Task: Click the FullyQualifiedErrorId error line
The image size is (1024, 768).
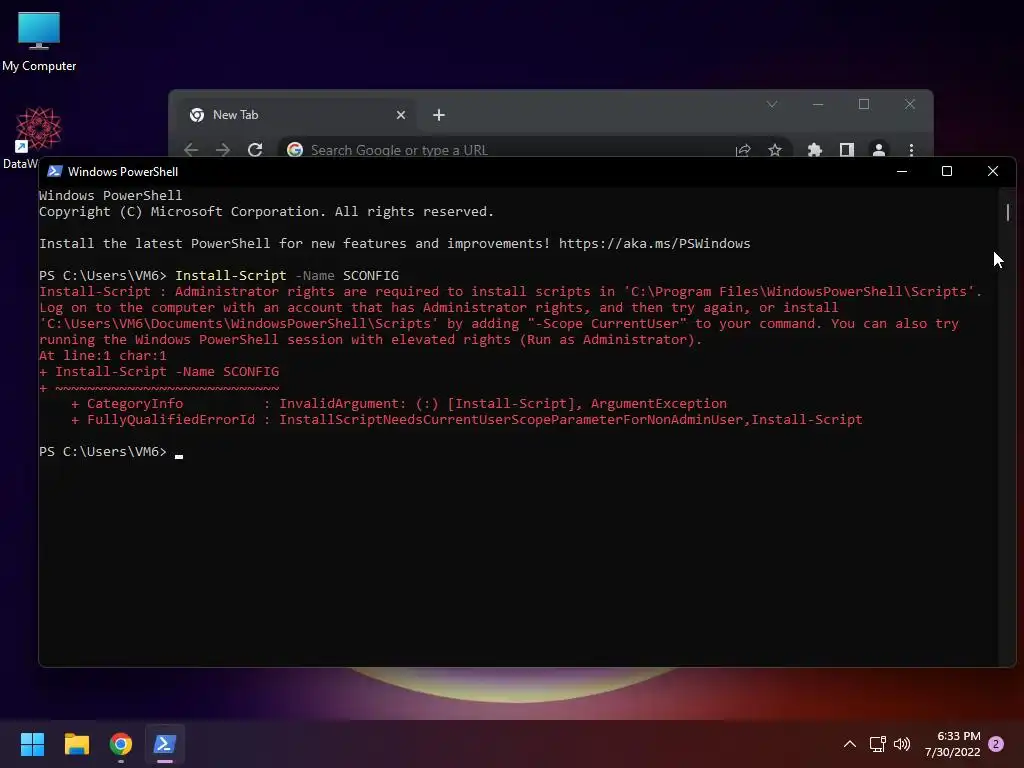Action: click(466, 420)
